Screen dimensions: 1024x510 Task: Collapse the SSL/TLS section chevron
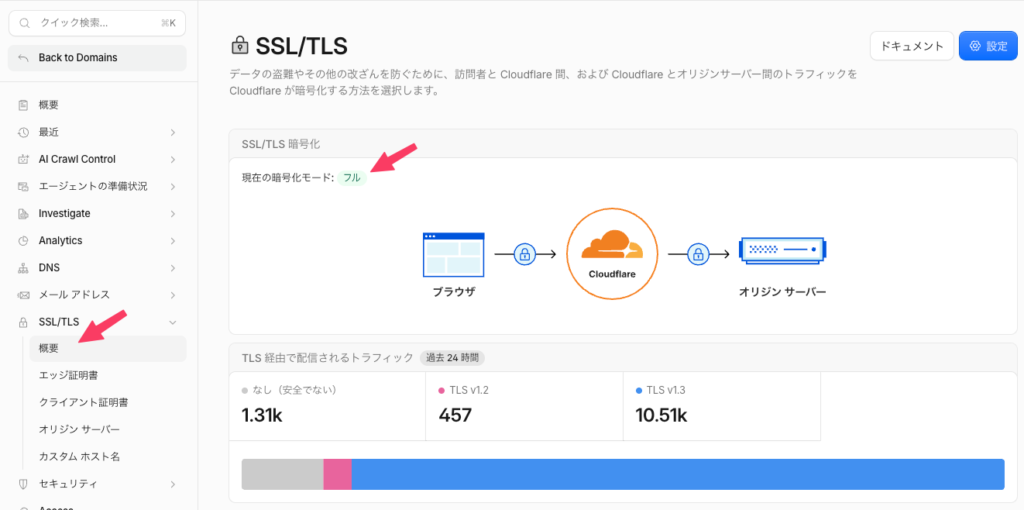[173, 322]
